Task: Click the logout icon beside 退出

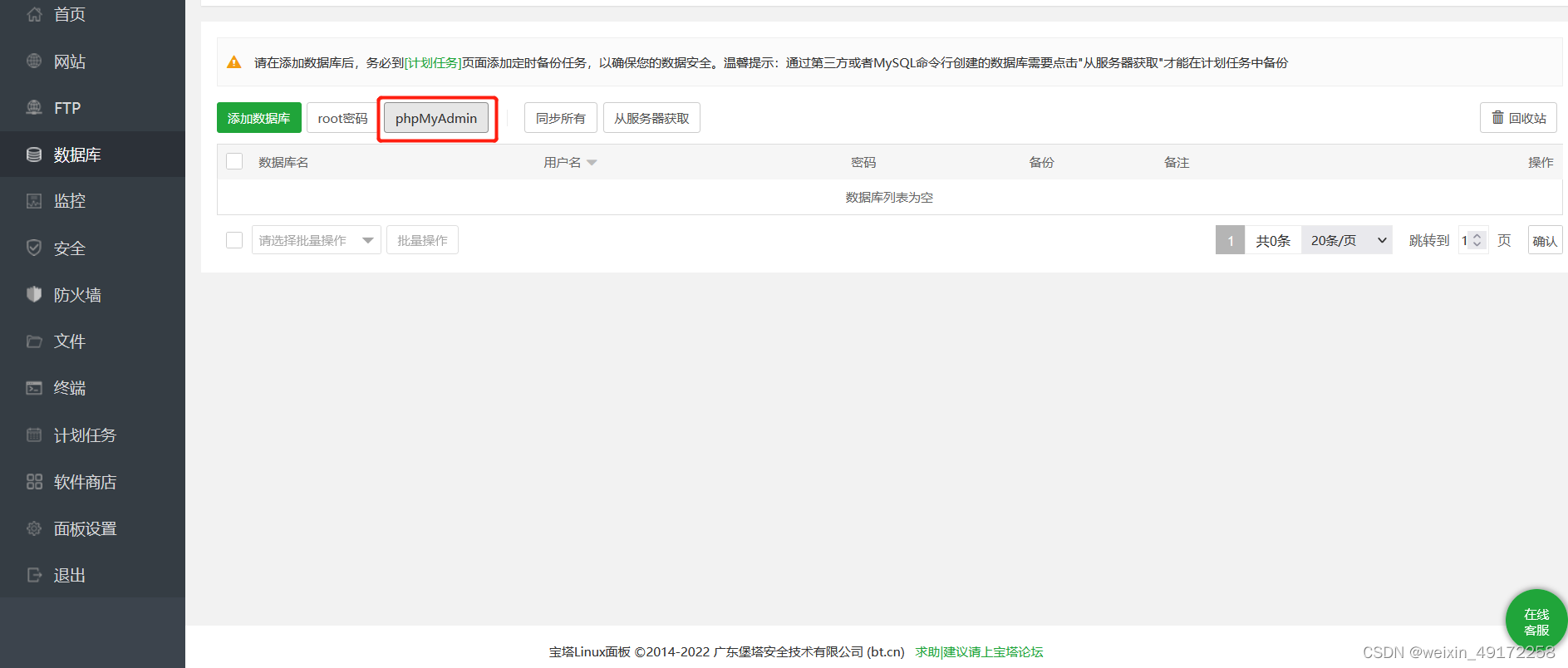Action: tap(34, 575)
